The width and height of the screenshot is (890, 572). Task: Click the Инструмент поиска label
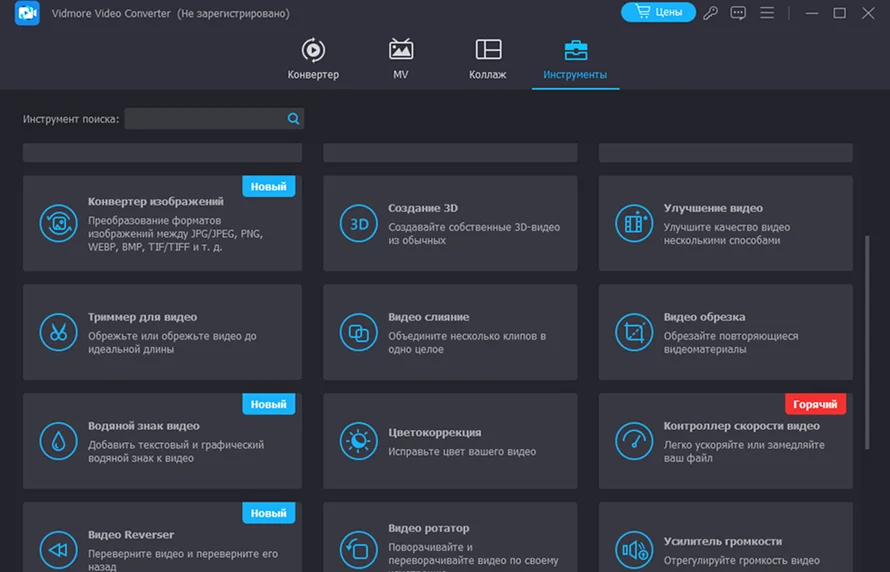pyautogui.click(x=71, y=119)
